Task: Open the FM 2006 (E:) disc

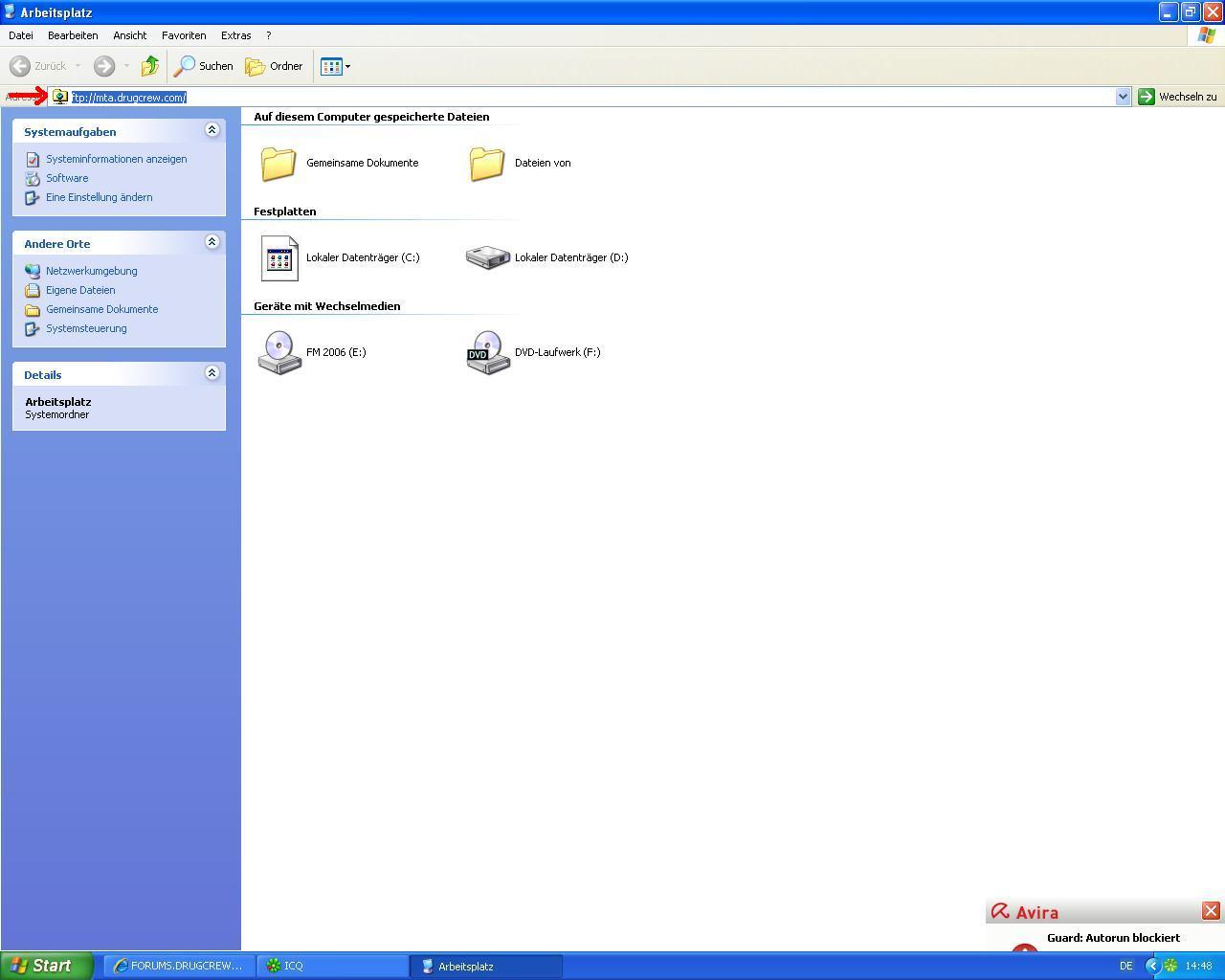Action: pos(279,352)
